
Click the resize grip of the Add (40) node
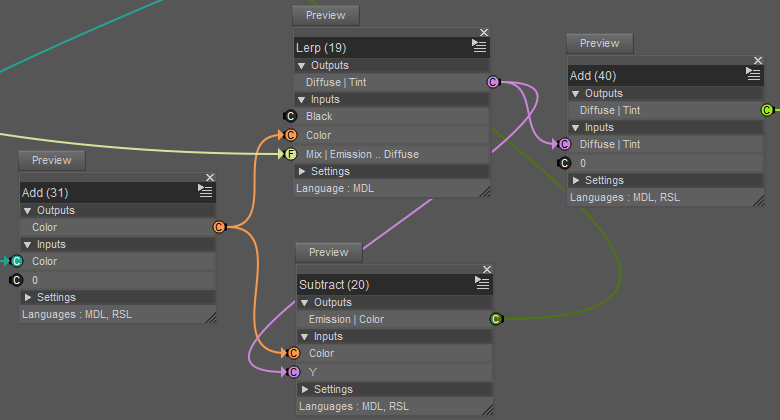pos(759,201)
